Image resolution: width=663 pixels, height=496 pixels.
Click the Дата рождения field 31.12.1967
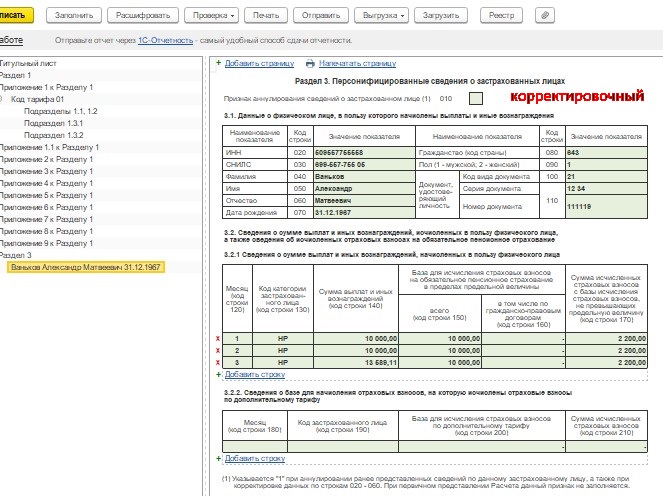coord(364,213)
